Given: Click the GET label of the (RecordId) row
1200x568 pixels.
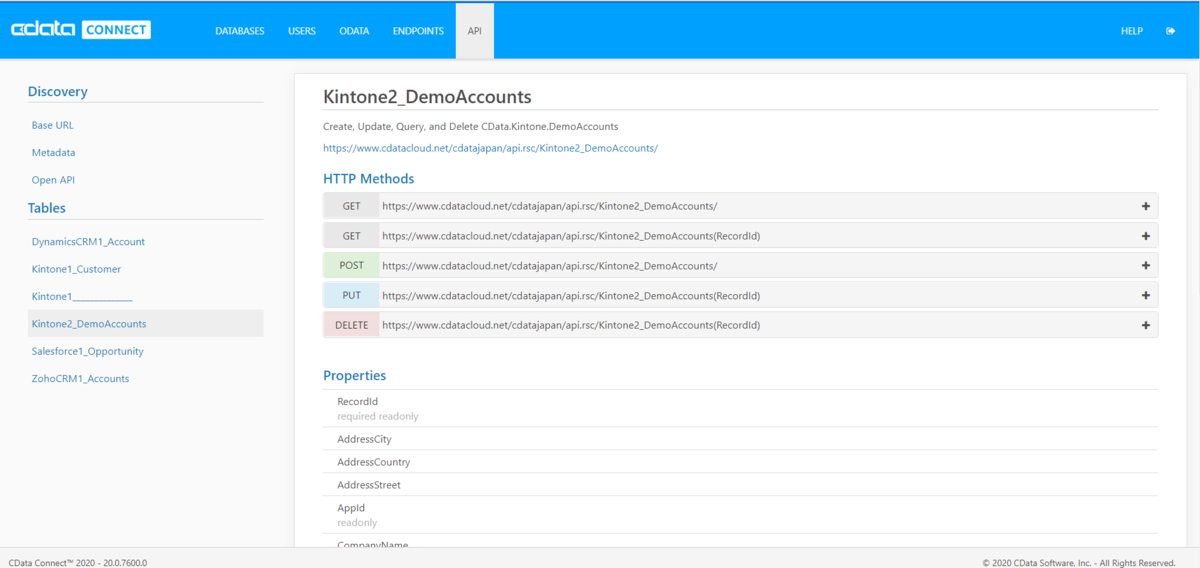Looking at the screenshot, I should 351,236.
